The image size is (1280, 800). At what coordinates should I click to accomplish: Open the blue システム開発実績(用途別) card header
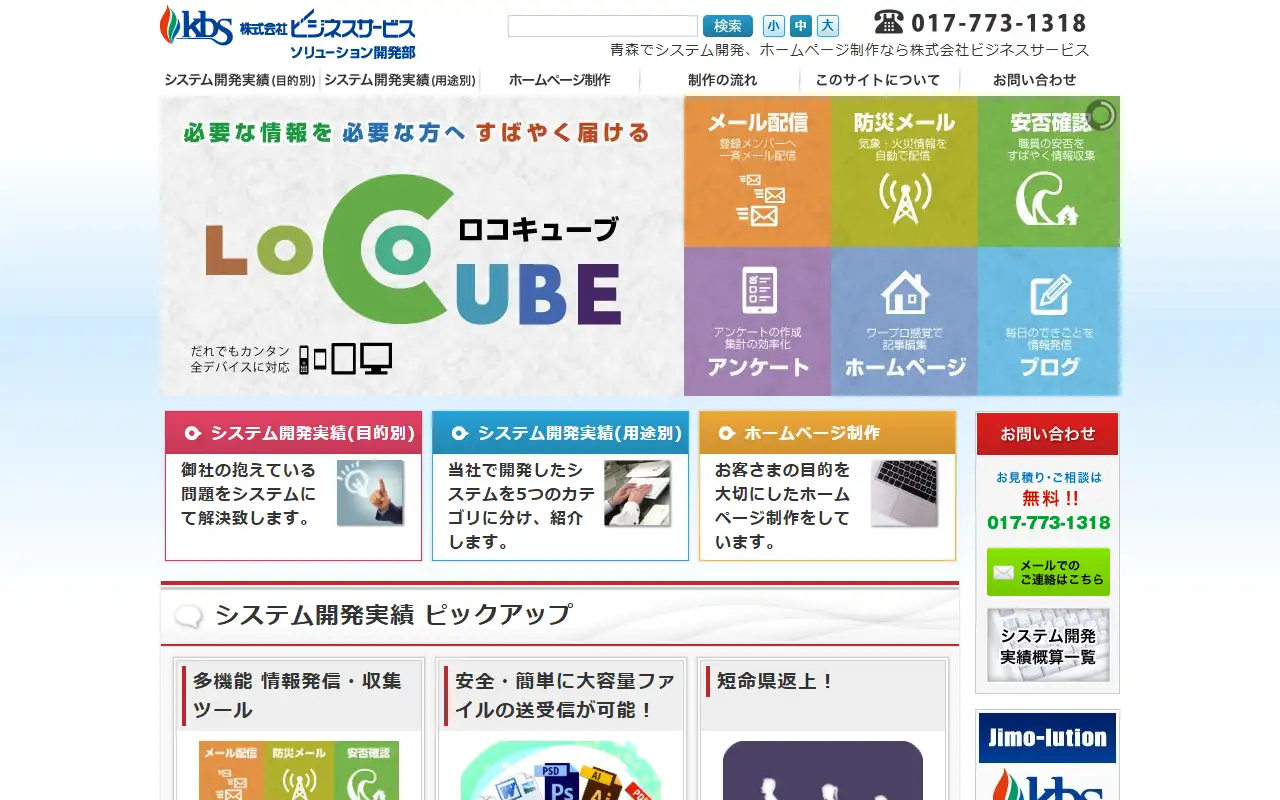pyautogui.click(x=560, y=433)
